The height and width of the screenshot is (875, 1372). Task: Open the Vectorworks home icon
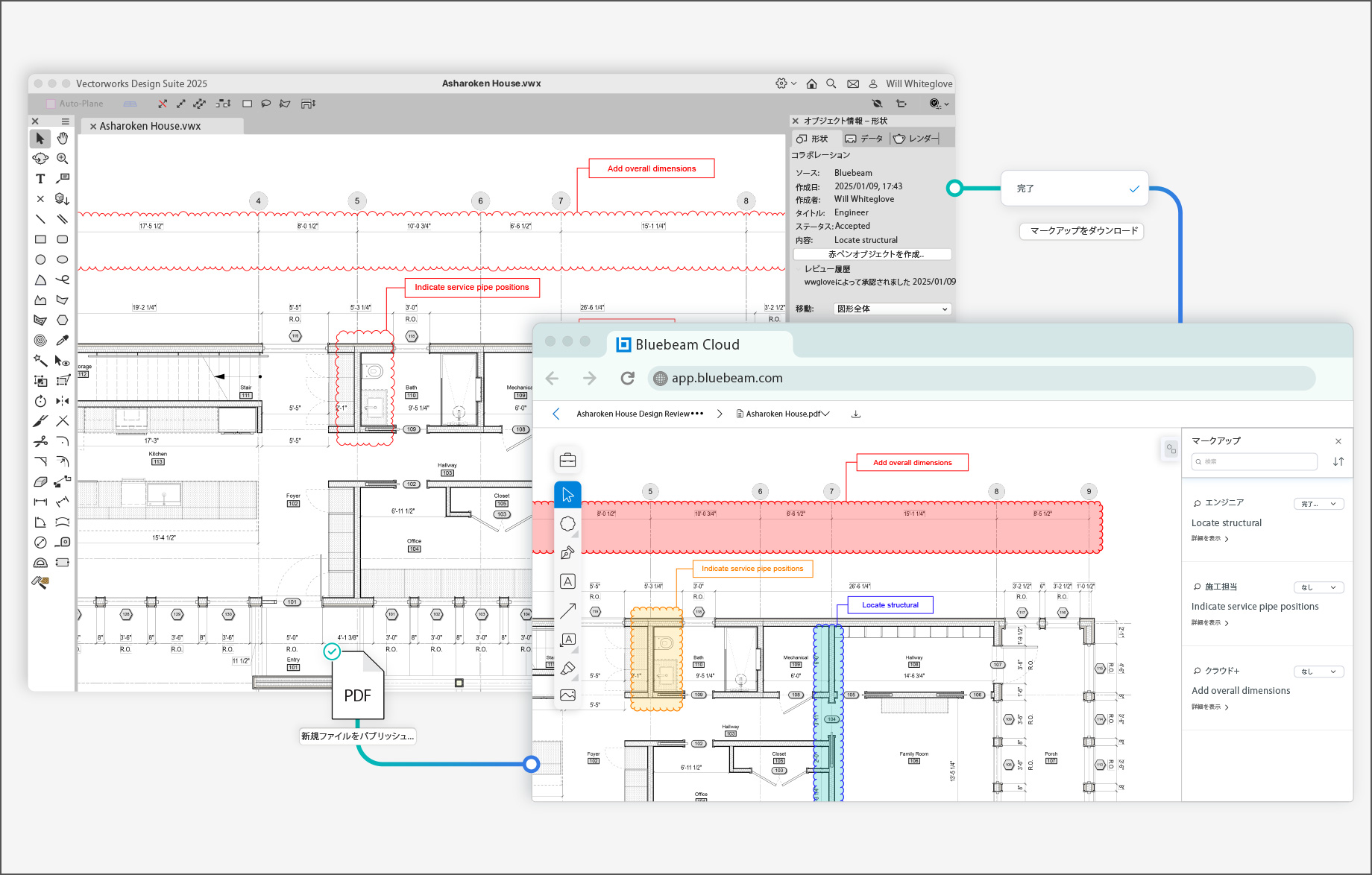[x=812, y=83]
